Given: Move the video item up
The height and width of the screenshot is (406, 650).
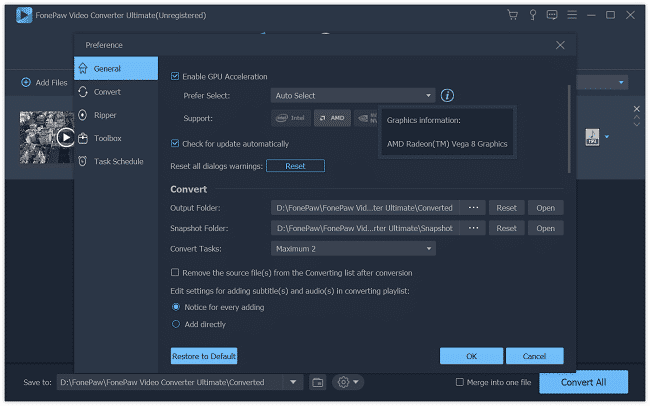Looking at the screenshot, I should tap(636, 118).
